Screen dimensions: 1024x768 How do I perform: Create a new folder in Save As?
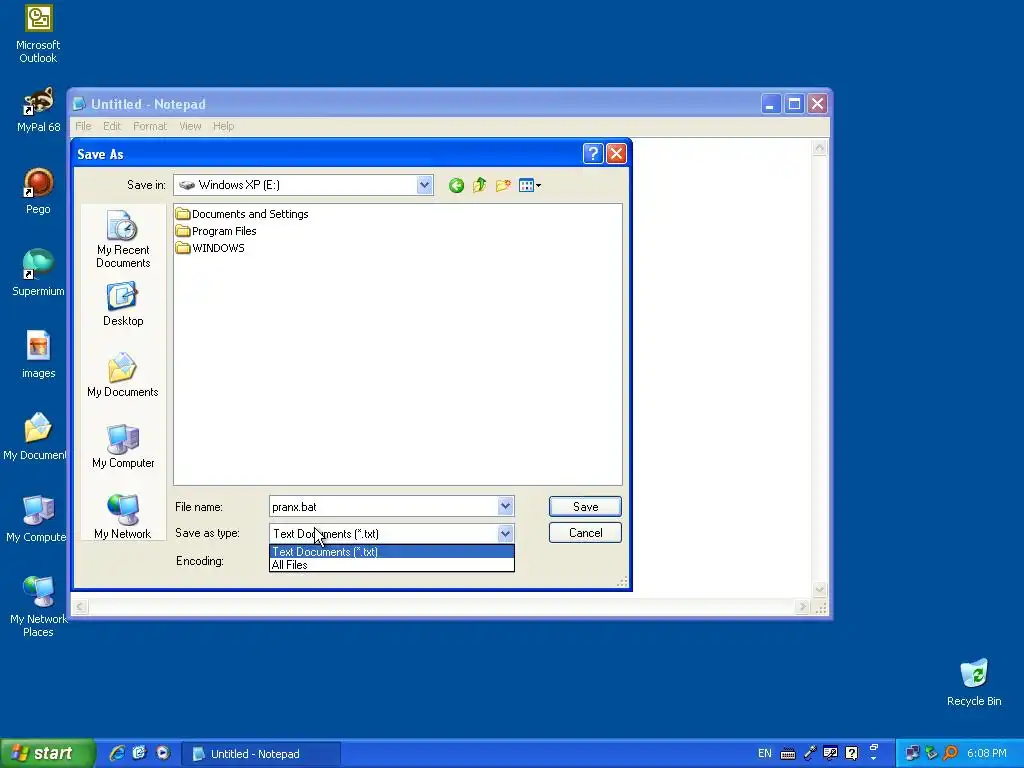coord(503,185)
